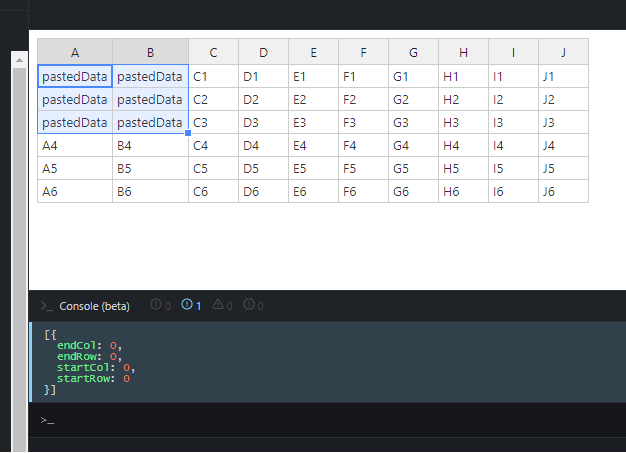Select column header F
The height and width of the screenshot is (453, 626).
click(363, 52)
